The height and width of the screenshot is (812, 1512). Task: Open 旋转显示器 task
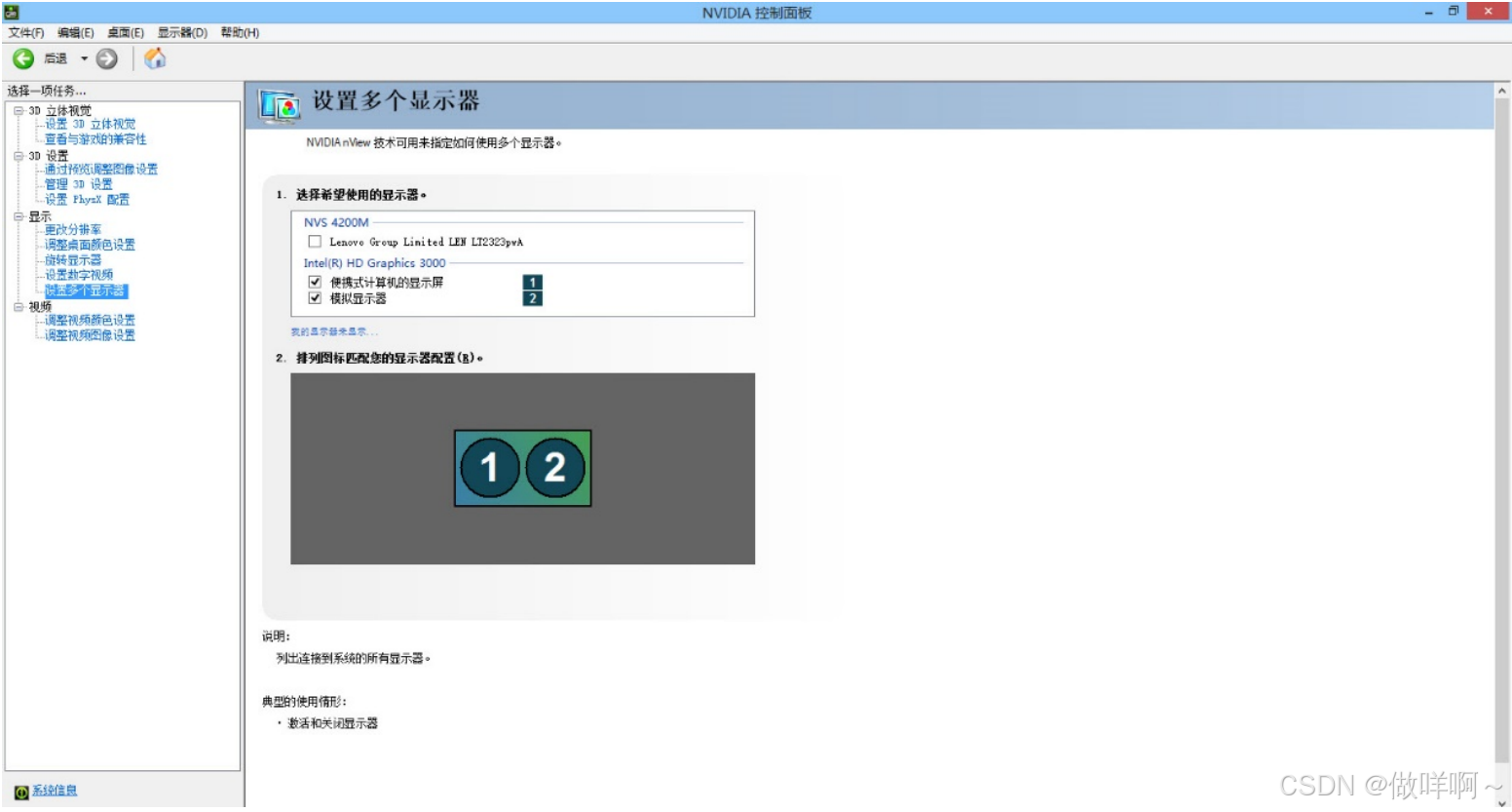click(73, 260)
